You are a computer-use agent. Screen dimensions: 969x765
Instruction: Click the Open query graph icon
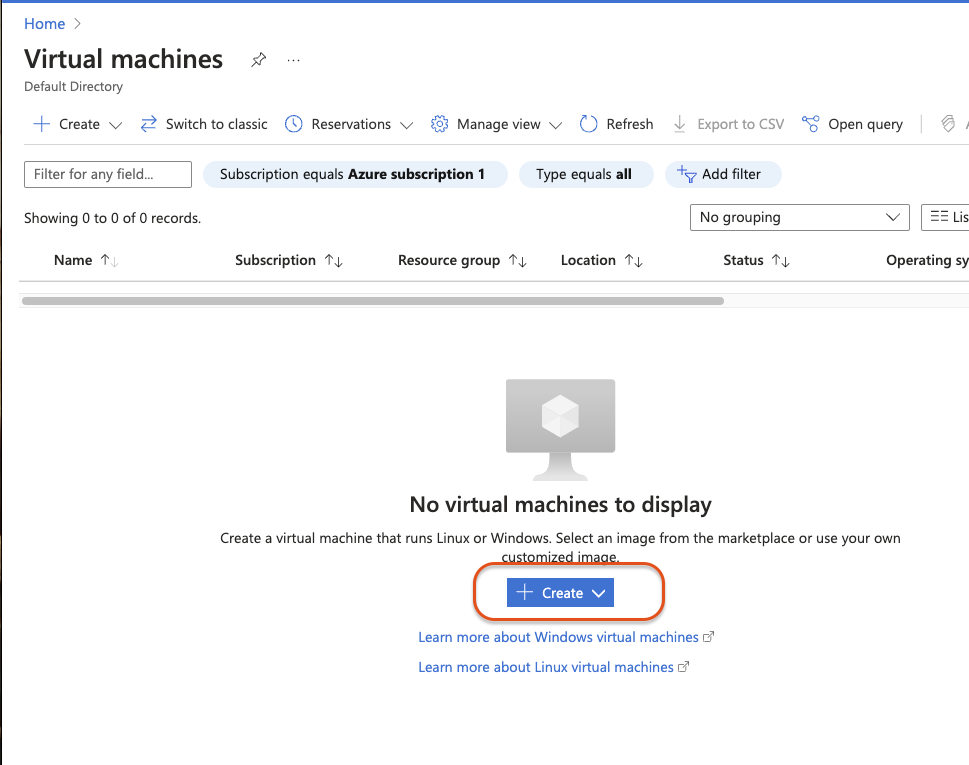click(810, 124)
